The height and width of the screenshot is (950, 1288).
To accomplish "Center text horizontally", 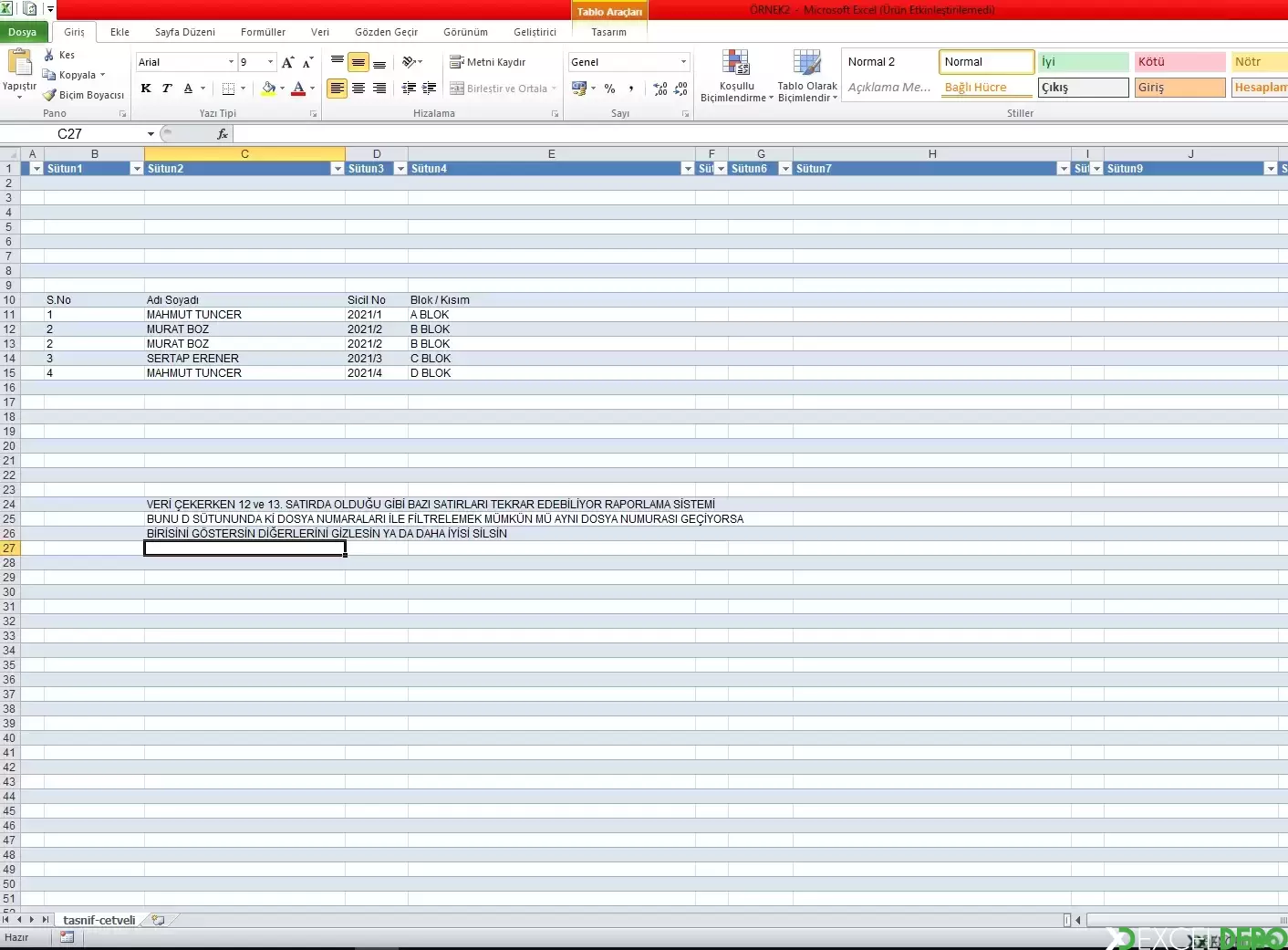I will [358, 89].
